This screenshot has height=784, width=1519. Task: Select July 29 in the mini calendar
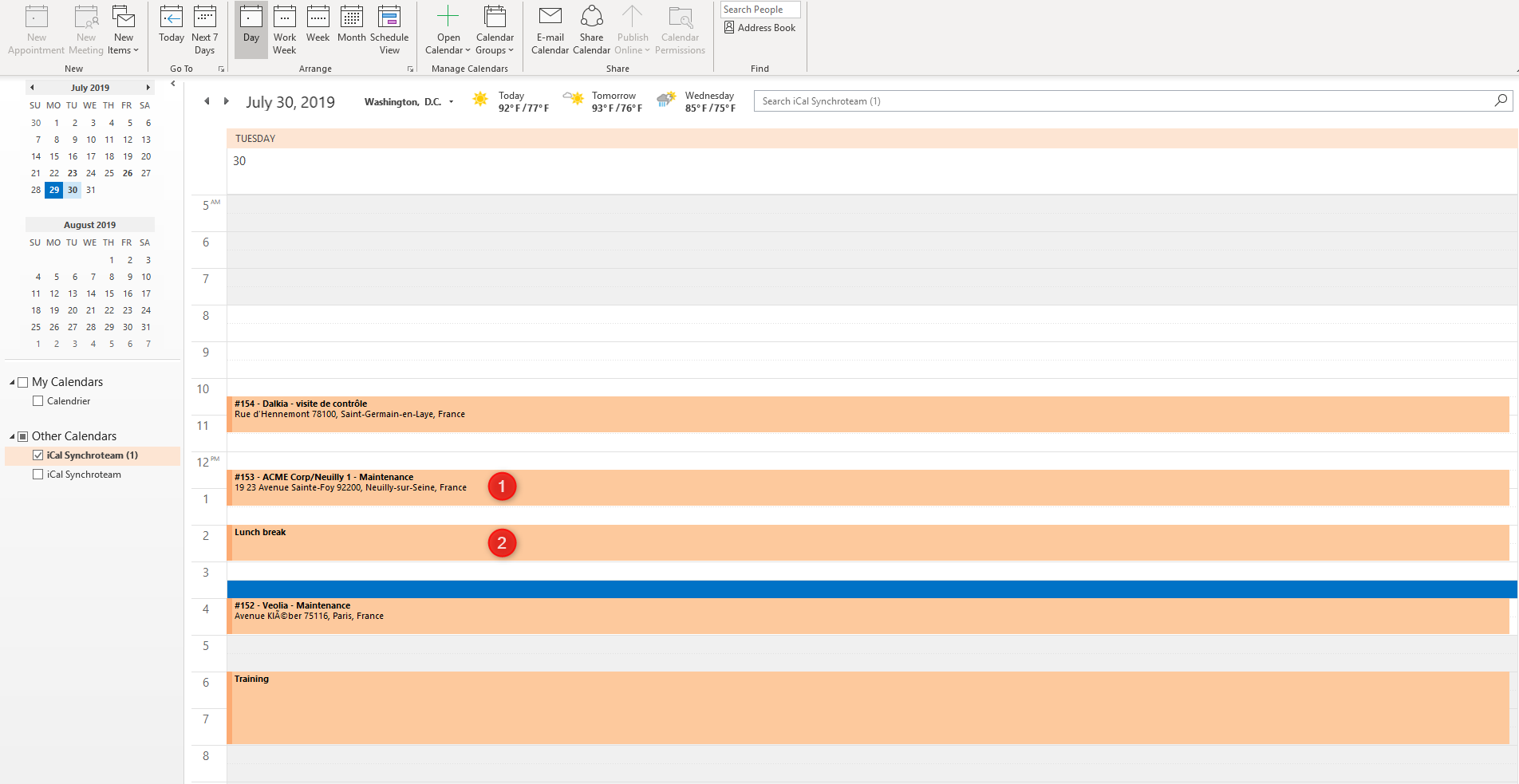tap(54, 190)
